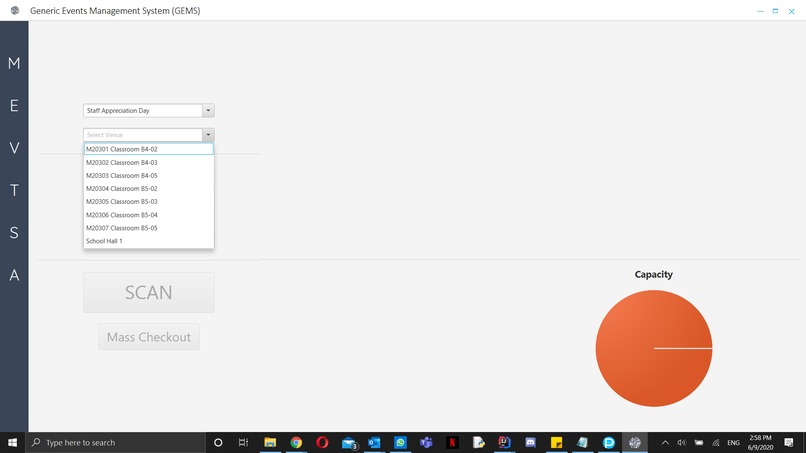The image size is (806, 453).
Task: Select M20307 Classroom B5-05 venue
Action: [x=149, y=228]
